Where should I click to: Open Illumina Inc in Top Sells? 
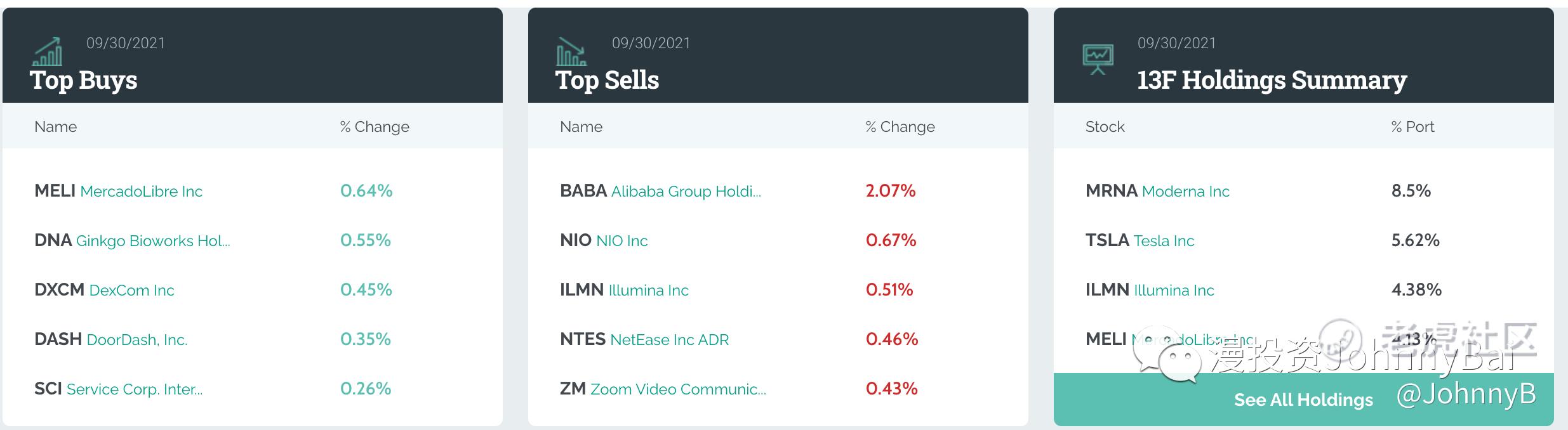tap(648, 290)
